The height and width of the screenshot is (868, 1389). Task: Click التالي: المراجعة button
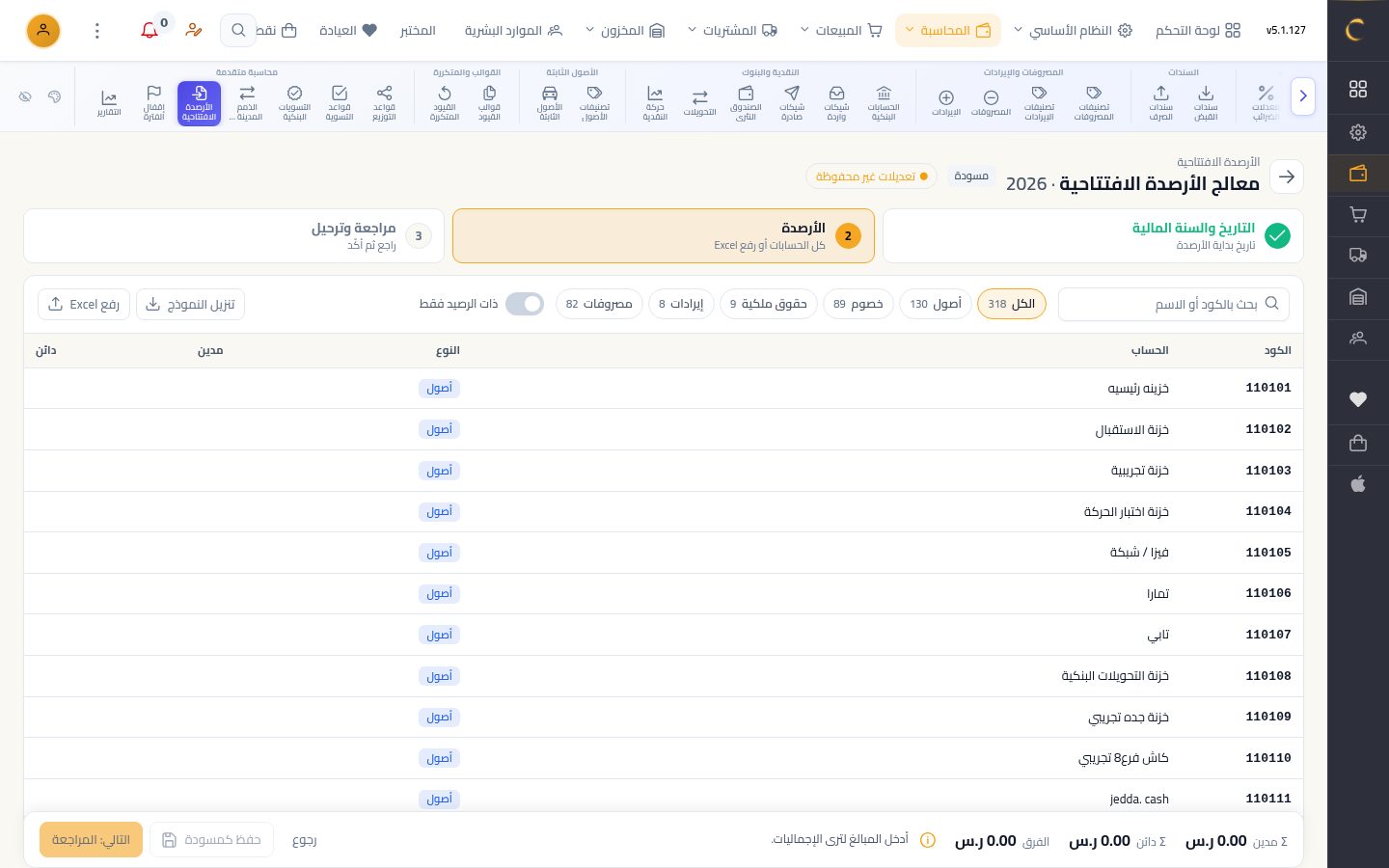click(91, 840)
